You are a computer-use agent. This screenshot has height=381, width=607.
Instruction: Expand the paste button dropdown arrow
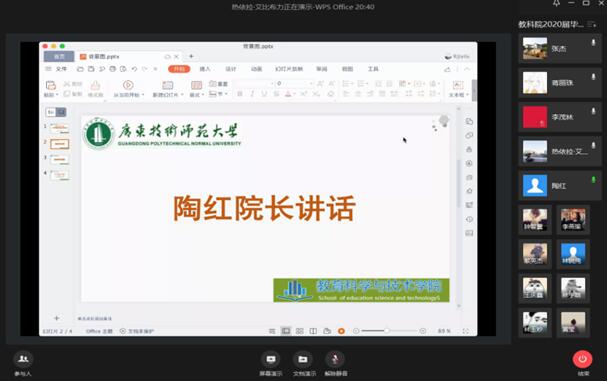pos(57,94)
